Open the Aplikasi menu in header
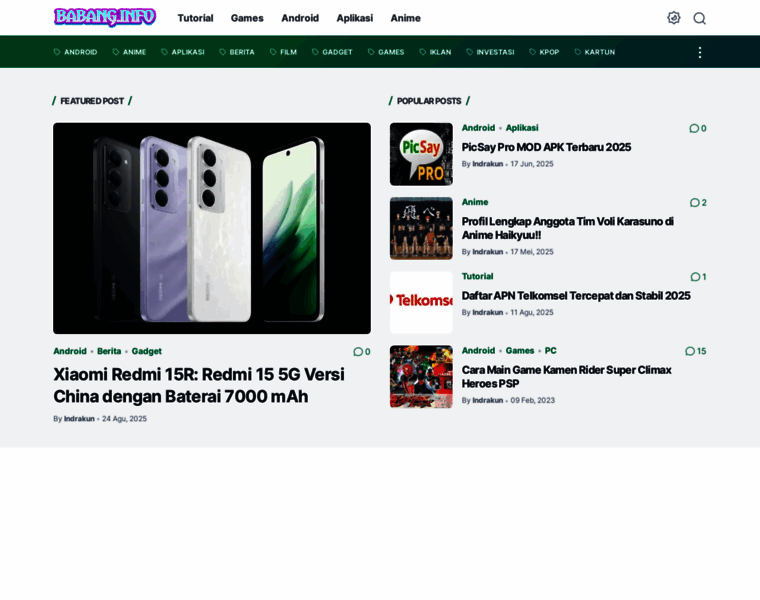Image resolution: width=760 pixels, height=600 pixels. pos(355,18)
